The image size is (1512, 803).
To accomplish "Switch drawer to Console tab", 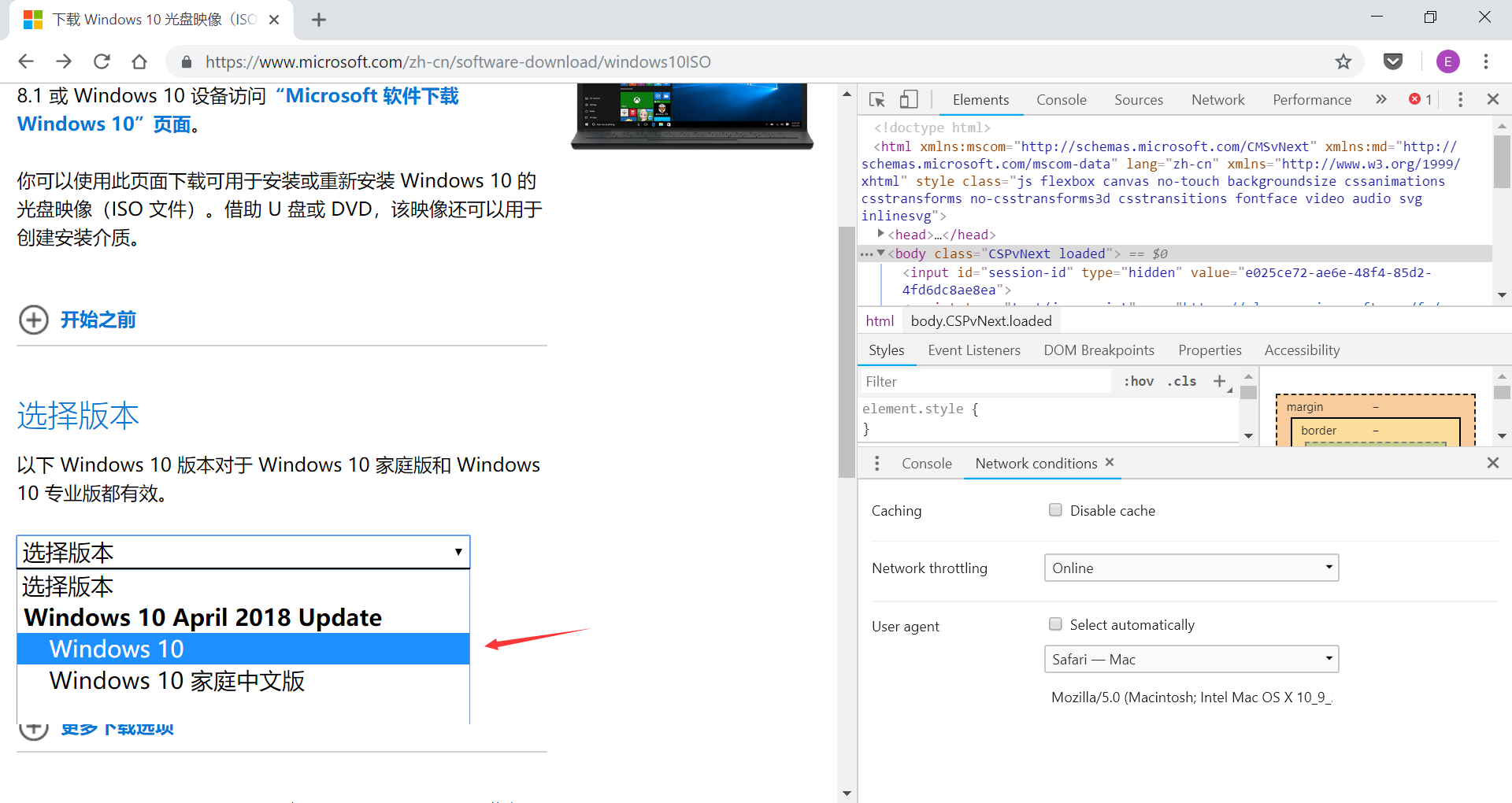I will click(x=926, y=464).
